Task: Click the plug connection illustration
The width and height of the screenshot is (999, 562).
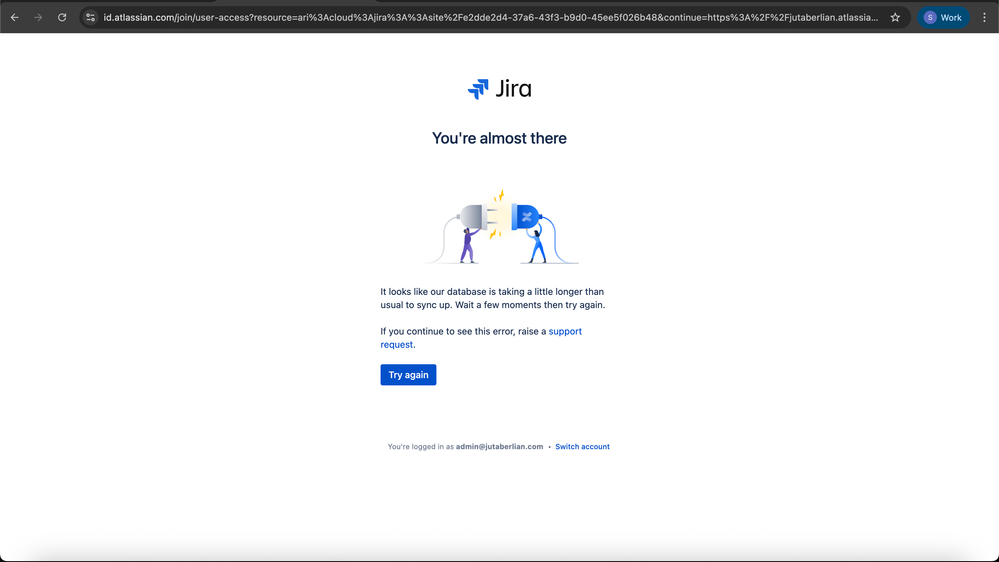Action: coord(501,227)
